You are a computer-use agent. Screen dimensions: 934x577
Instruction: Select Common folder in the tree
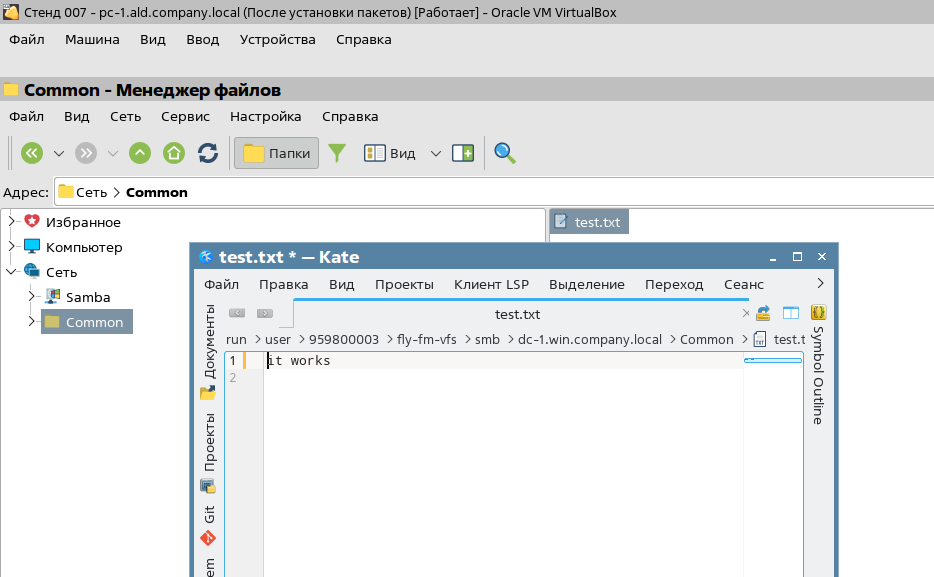(x=87, y=322)
